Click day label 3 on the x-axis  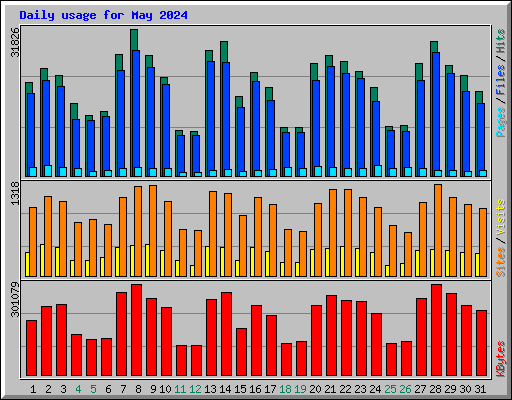pos(63,389)
